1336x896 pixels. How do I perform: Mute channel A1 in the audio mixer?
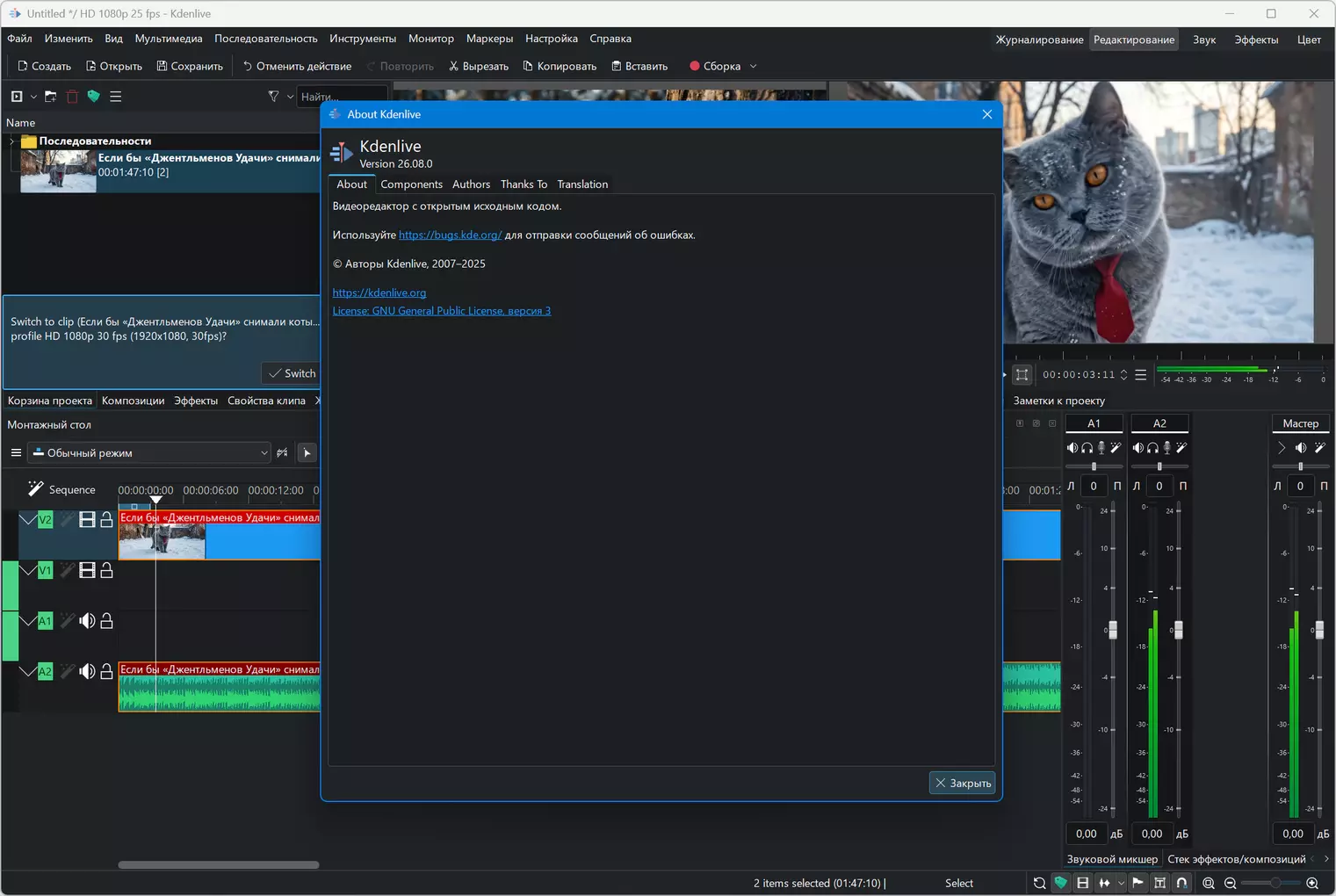pos(1072,448)
